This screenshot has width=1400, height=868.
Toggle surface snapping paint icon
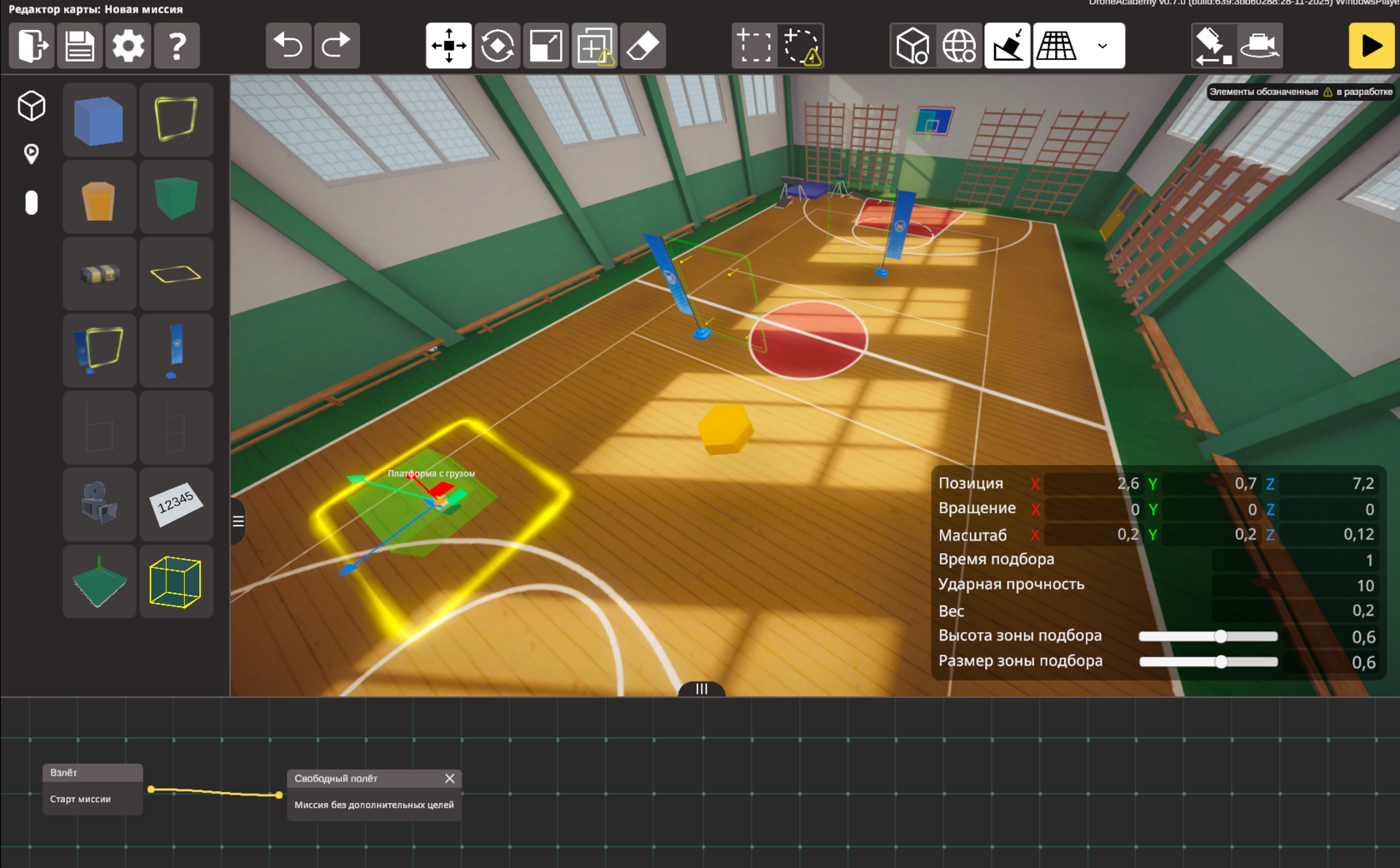point(1007,46)
